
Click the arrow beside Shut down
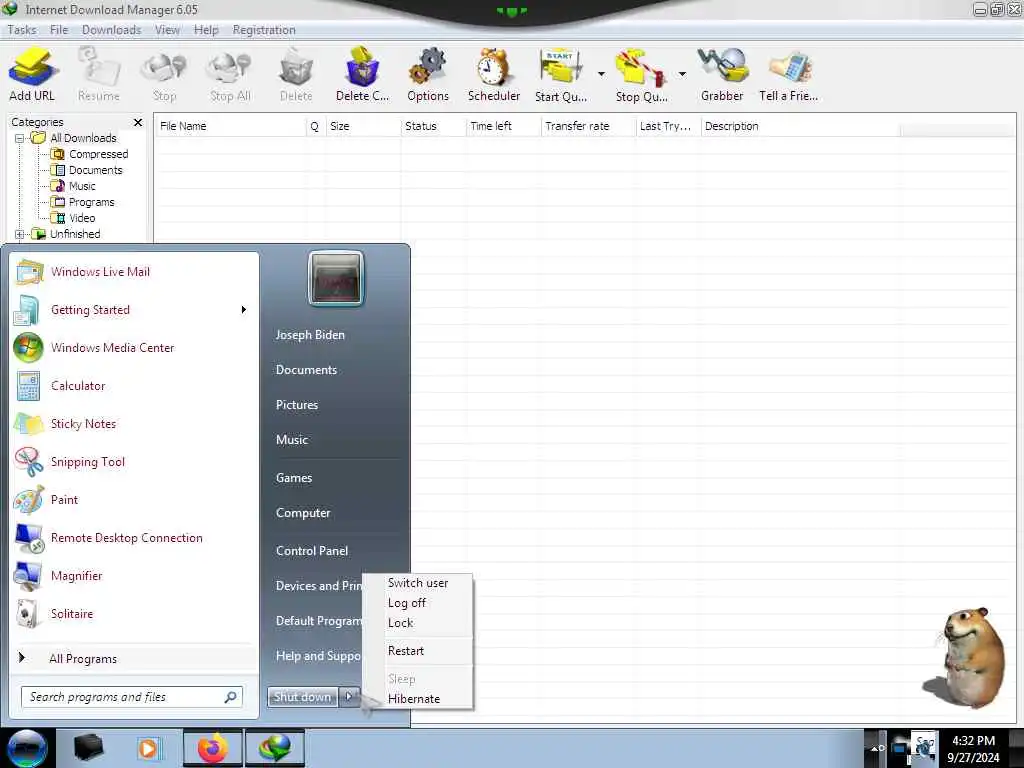pos(349,697)
